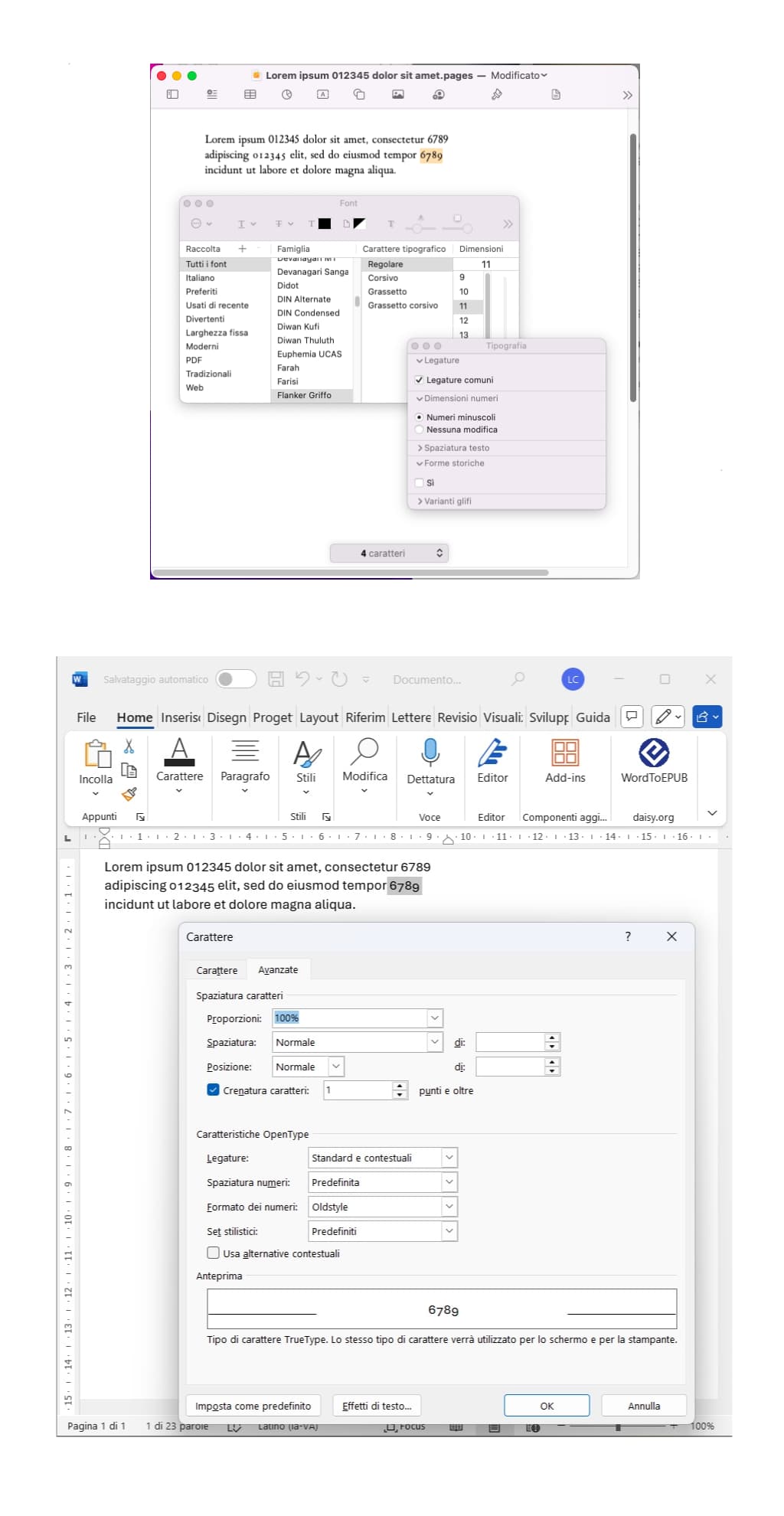Click the Dettatura microphone icon

[430, 753]
